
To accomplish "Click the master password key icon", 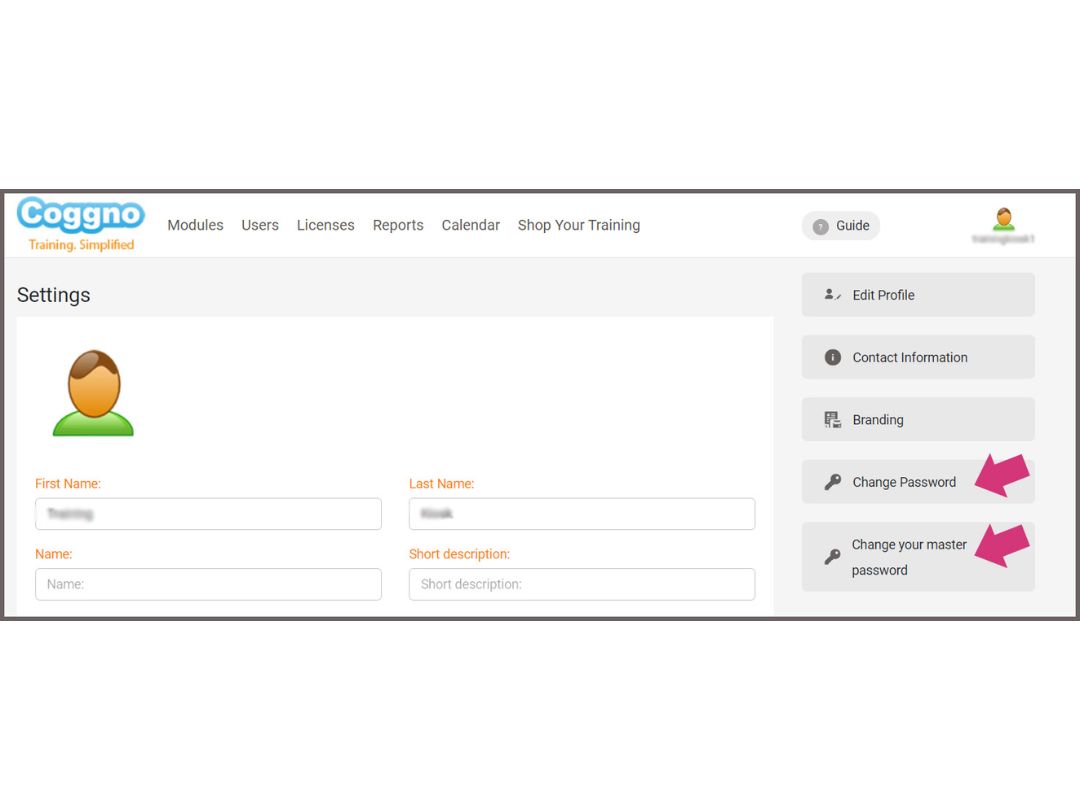I will pyautogui.click(x=833, y=557).
